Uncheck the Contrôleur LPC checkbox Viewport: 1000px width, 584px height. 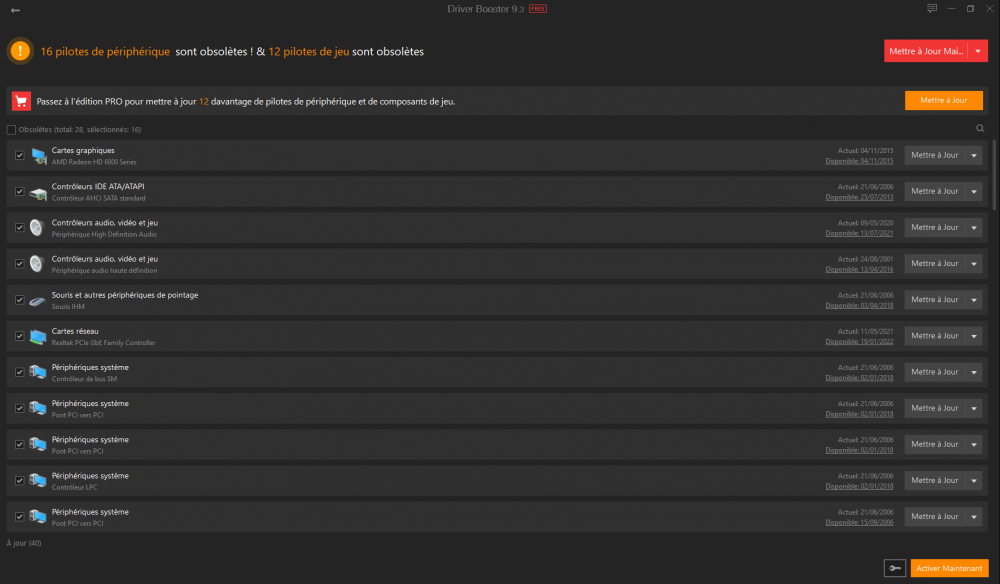[20, 481]
